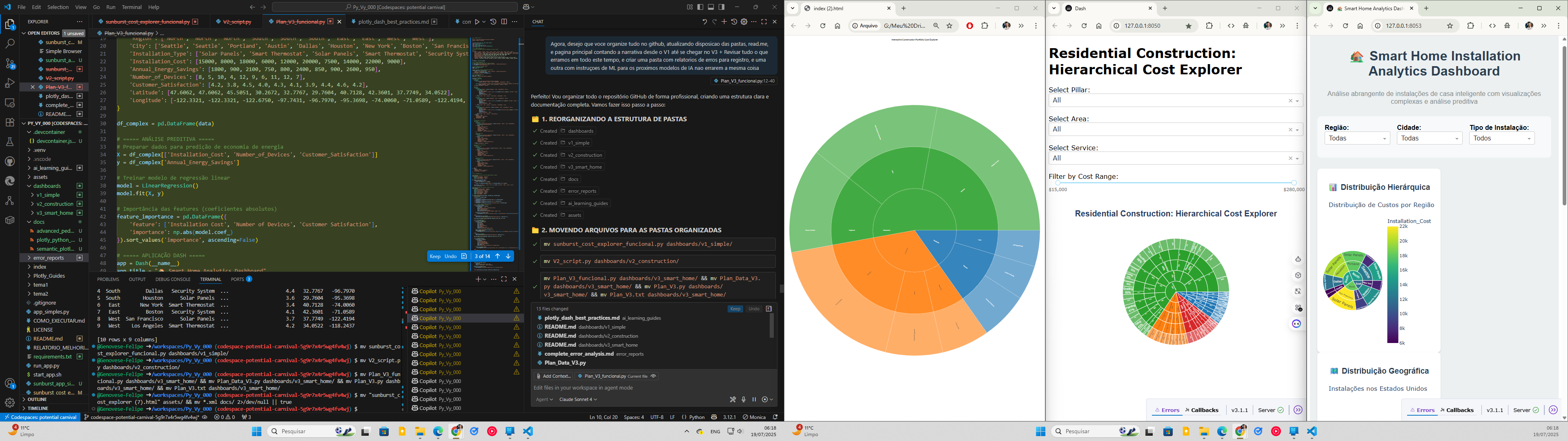The image size is (1568, 441).
Task: Toggle primary sidebar layout in title bar
Action: (x=700, y=7)
